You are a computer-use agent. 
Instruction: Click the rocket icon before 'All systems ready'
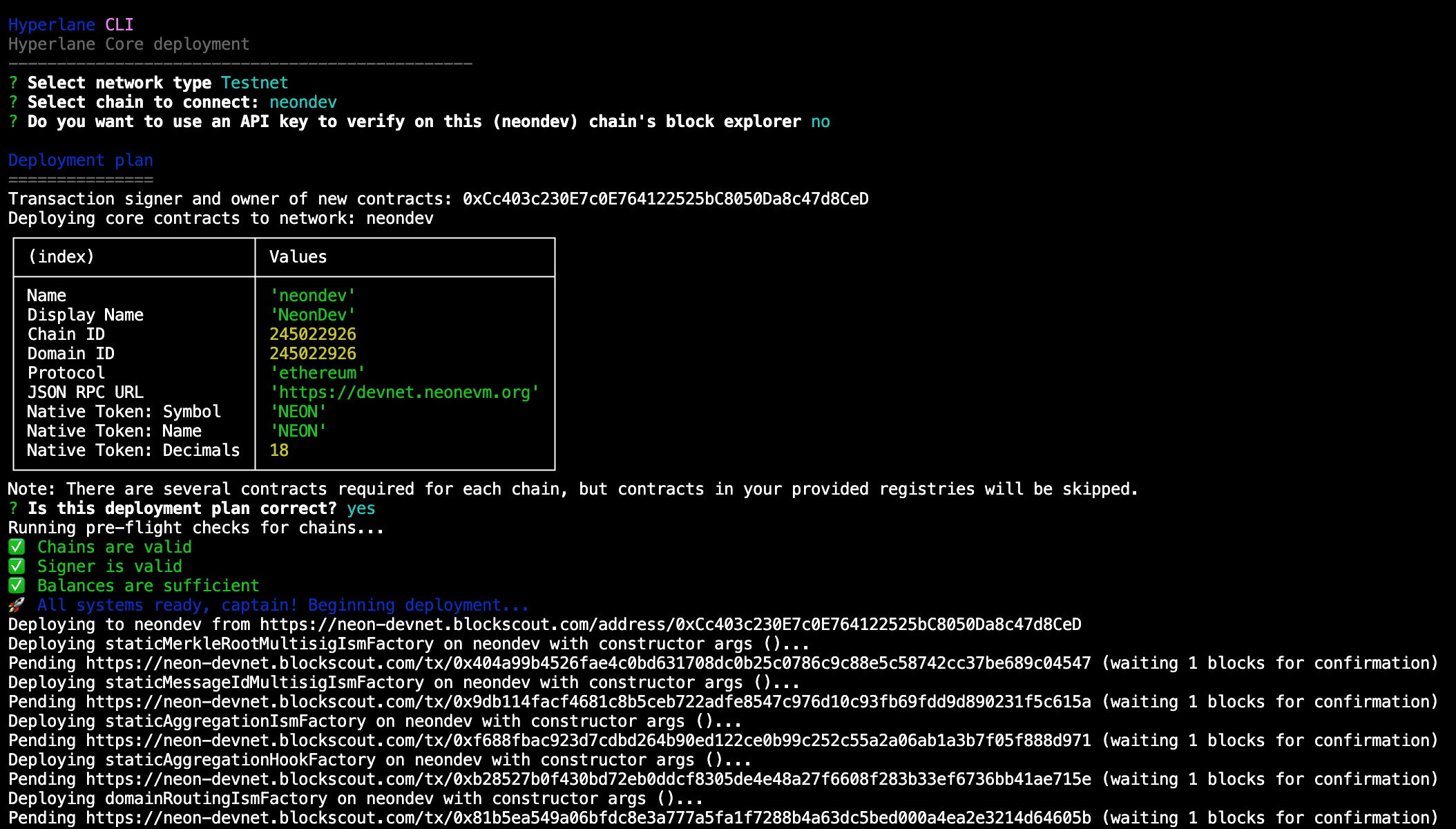click(x=17, y=605)
